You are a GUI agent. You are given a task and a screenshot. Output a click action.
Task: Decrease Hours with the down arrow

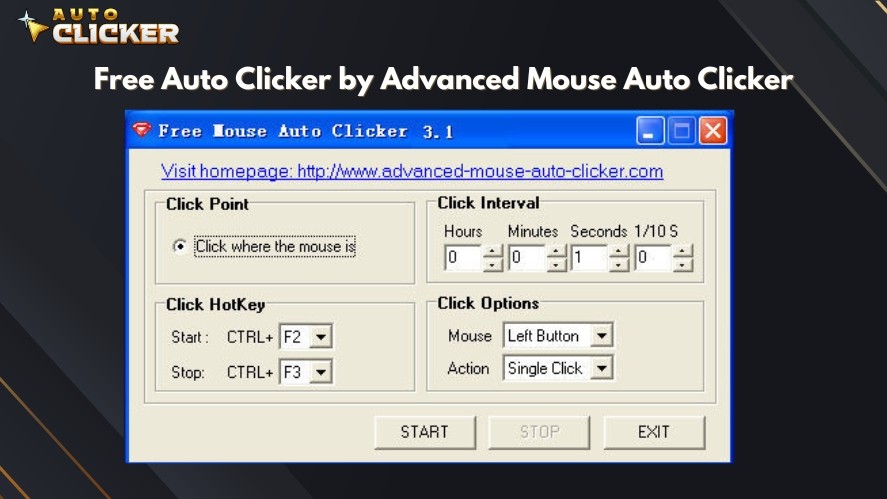coord(492,264)
